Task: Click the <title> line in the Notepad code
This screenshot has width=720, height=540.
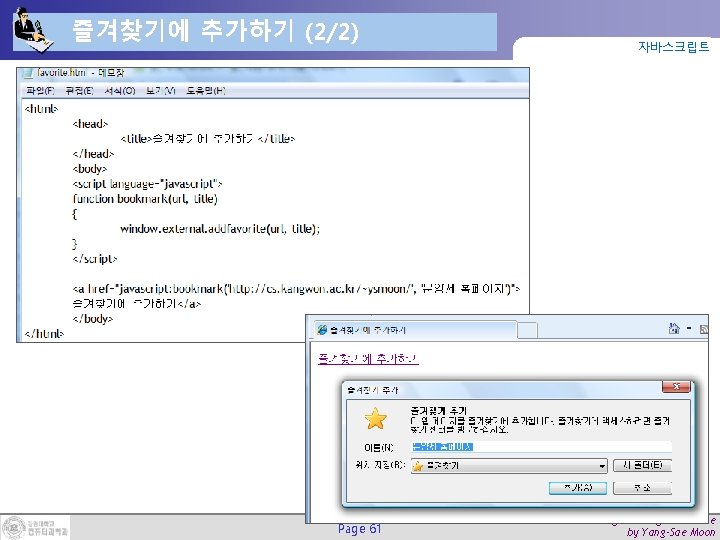Action: click(x=208, y=139)
